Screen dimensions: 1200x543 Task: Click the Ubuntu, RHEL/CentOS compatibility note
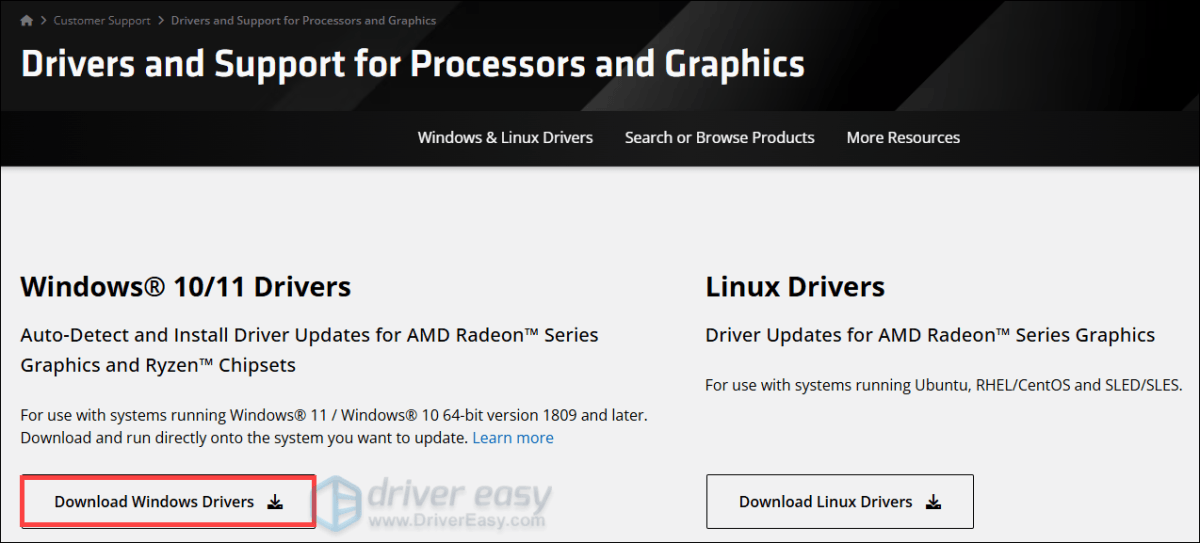943,385
